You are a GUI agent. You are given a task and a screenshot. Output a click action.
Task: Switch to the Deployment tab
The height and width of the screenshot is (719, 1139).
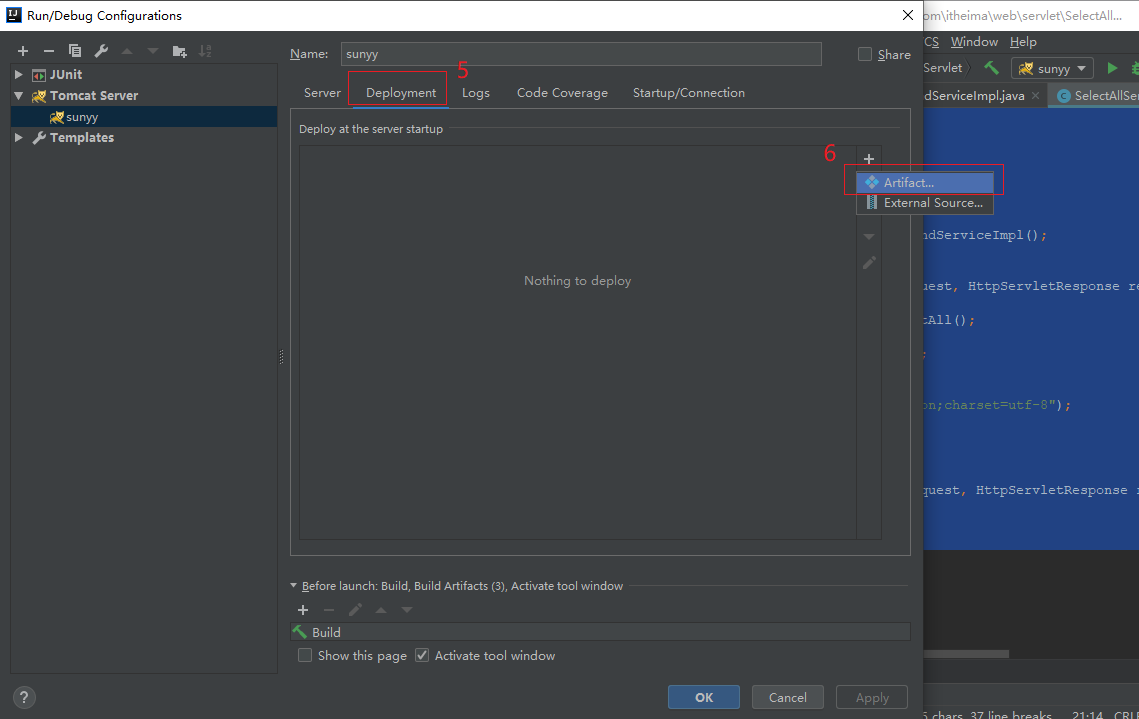[400, 93]
